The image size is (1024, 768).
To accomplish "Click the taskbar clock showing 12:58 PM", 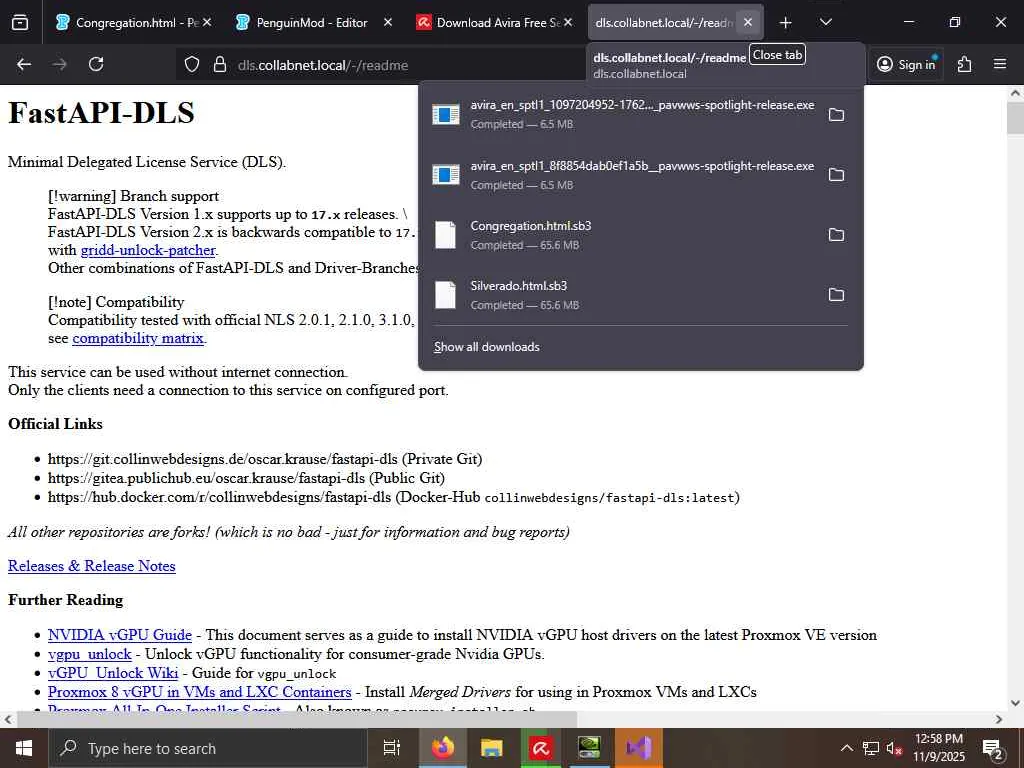I will [x=938, y=748].
